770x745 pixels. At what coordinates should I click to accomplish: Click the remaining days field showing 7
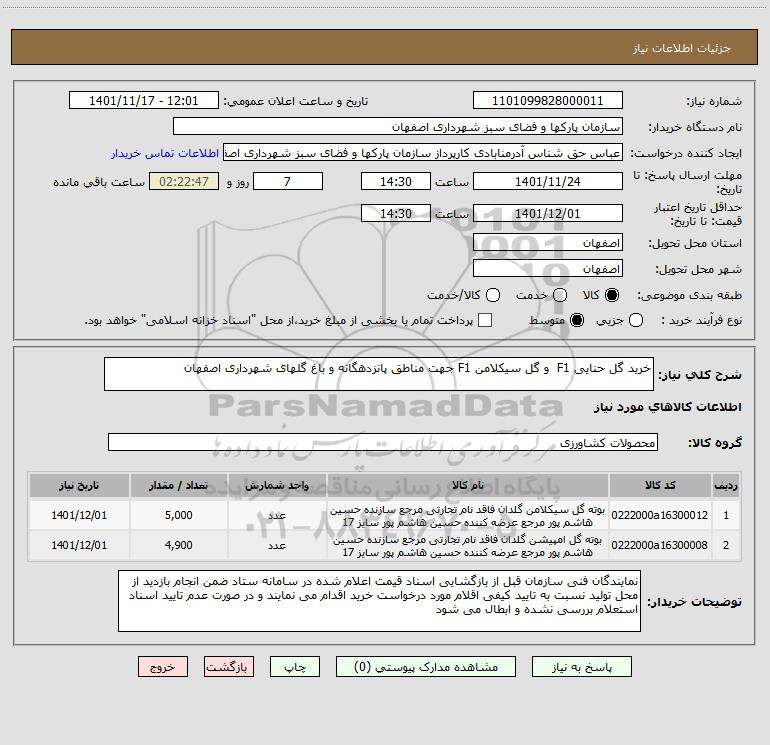click(x=287, y=181)
